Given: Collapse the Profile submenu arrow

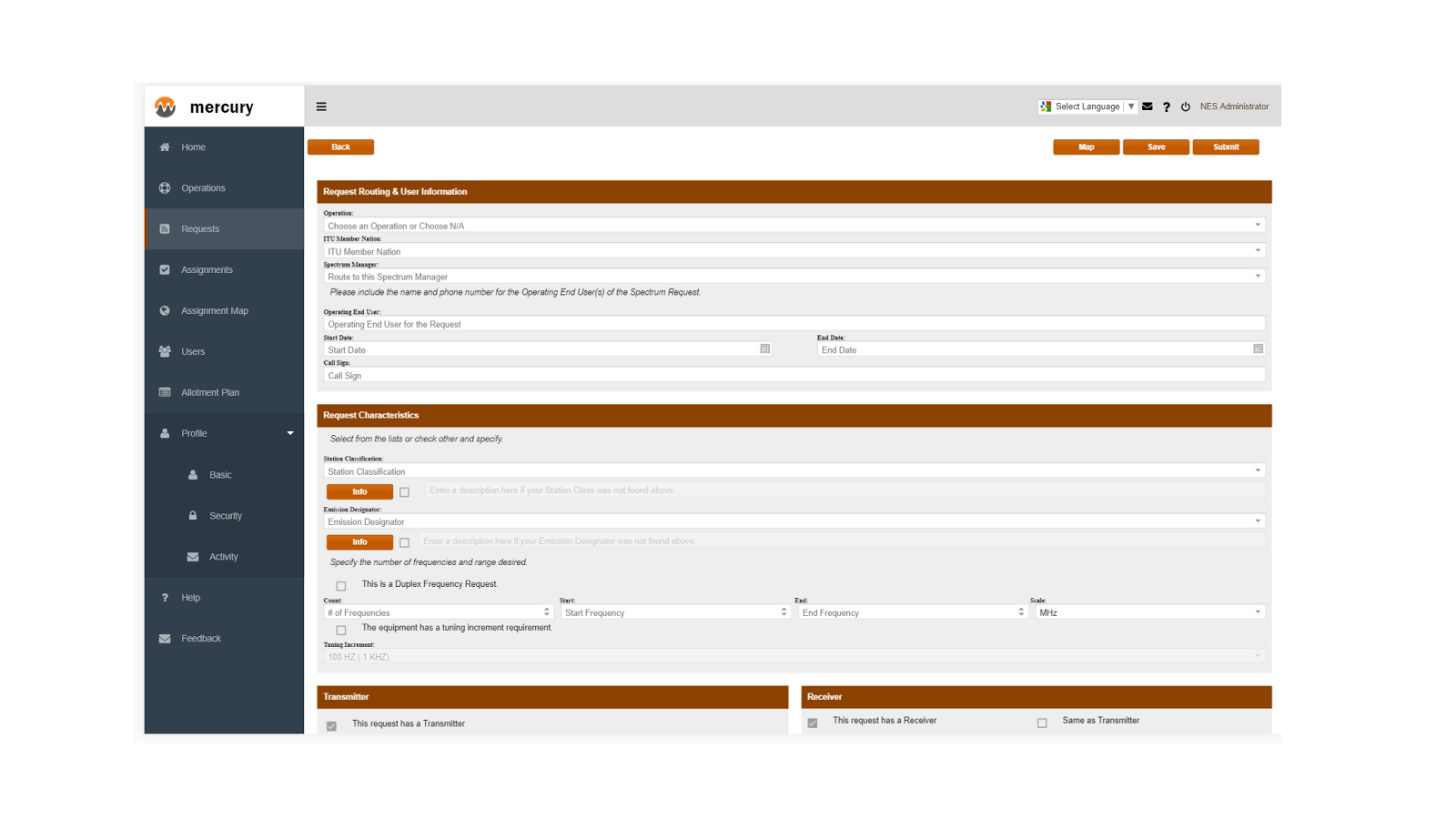Looking at the screenshot, I should (x=290, y=433).
